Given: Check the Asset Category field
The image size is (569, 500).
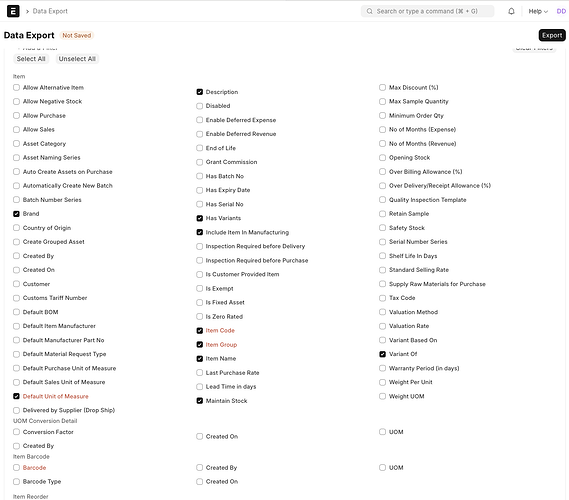Looking at the screenshot, I should (16, 144).
